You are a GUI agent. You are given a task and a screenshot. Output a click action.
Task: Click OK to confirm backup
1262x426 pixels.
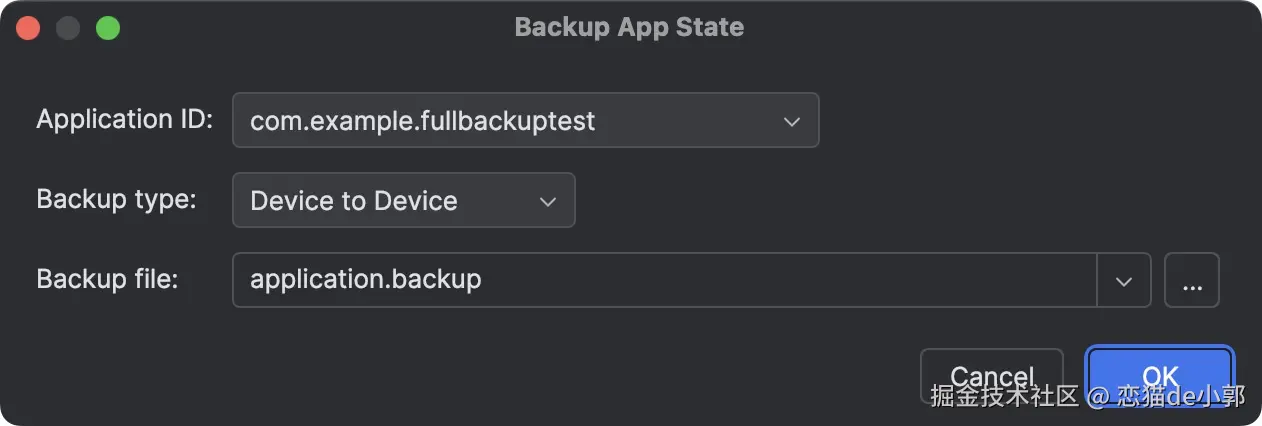pos(1160,375)
